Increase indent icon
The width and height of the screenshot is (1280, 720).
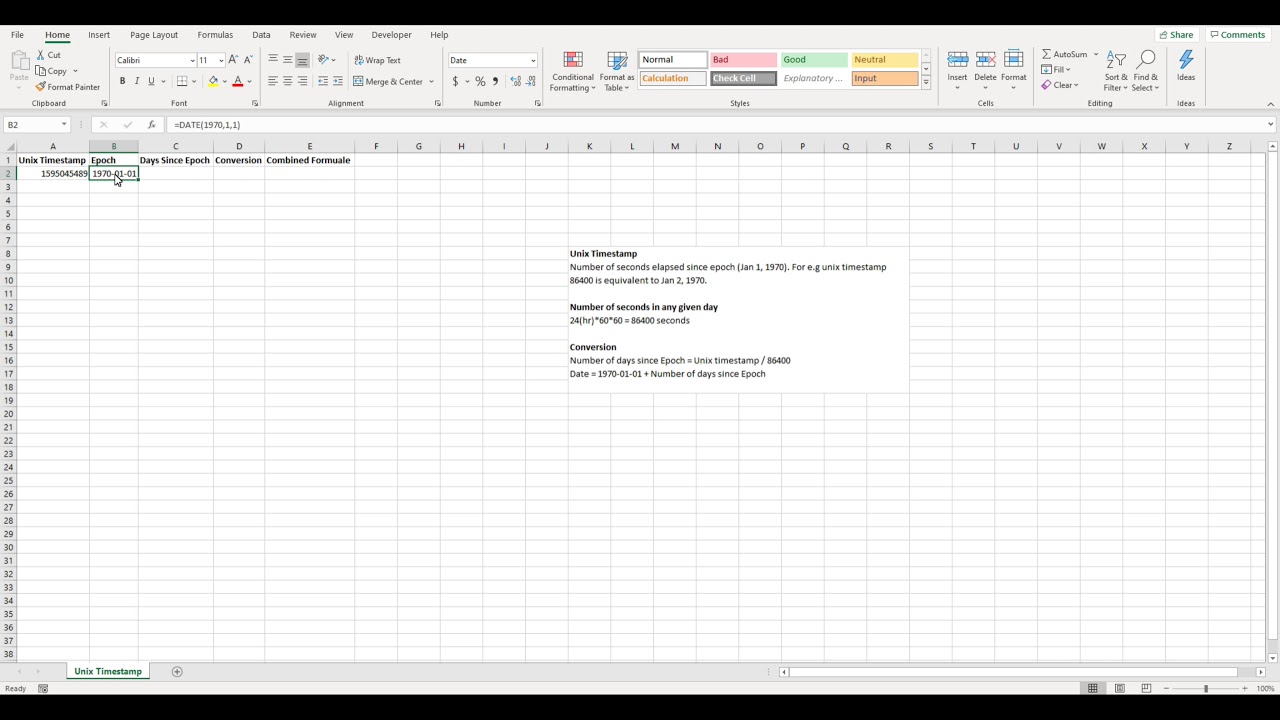click(338, 81)
